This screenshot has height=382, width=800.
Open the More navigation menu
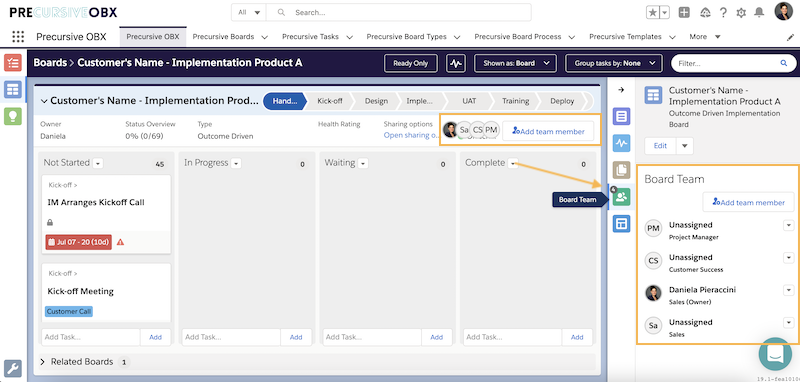(x=705, y=37)
